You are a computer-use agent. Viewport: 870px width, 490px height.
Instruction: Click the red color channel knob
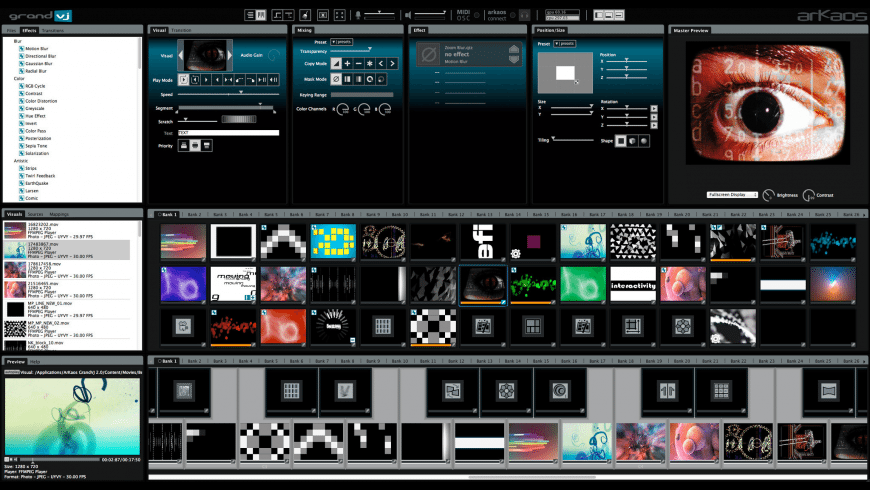(342, 109)
